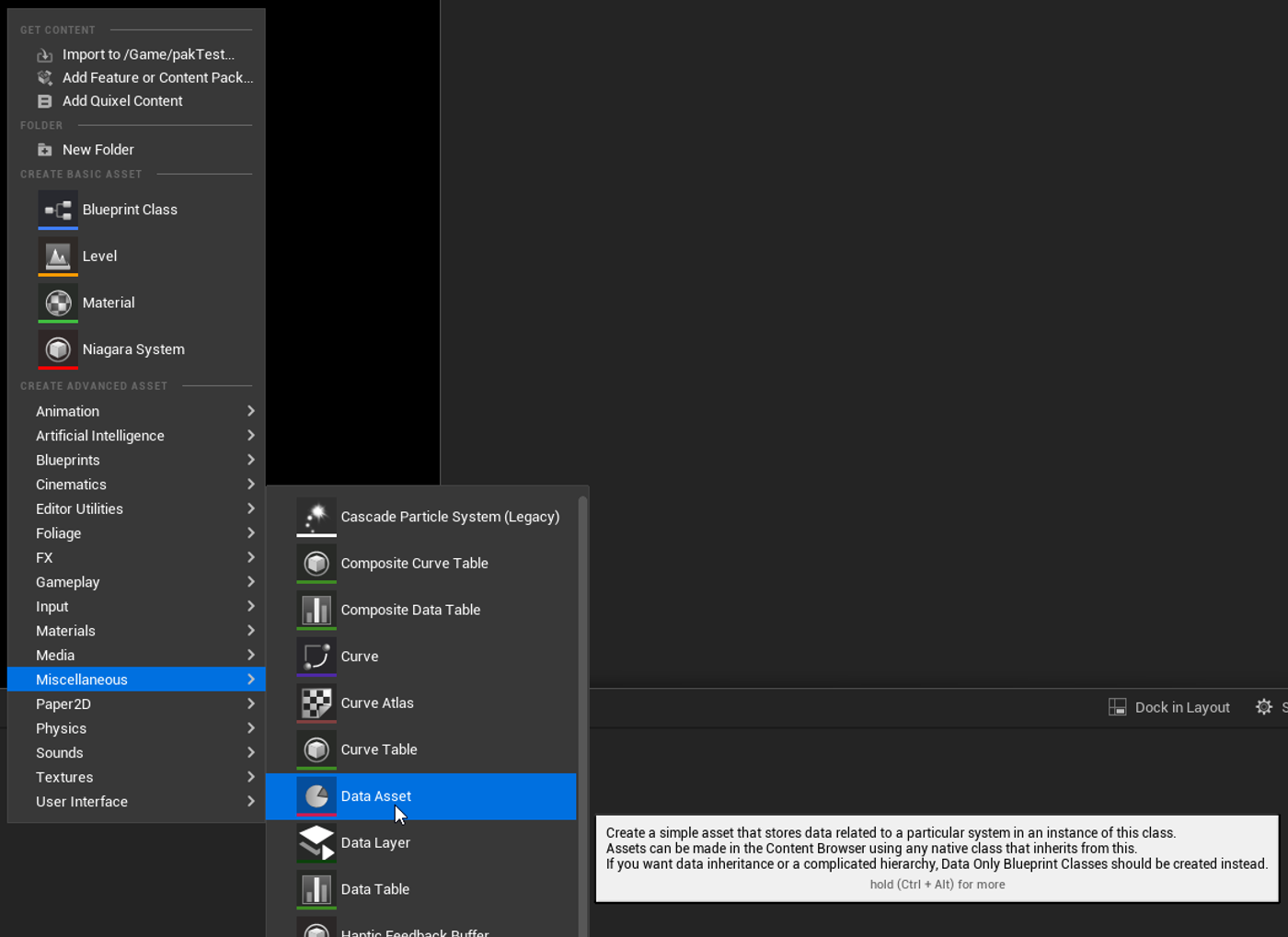Open the Paper2D category

pos(136,704)
